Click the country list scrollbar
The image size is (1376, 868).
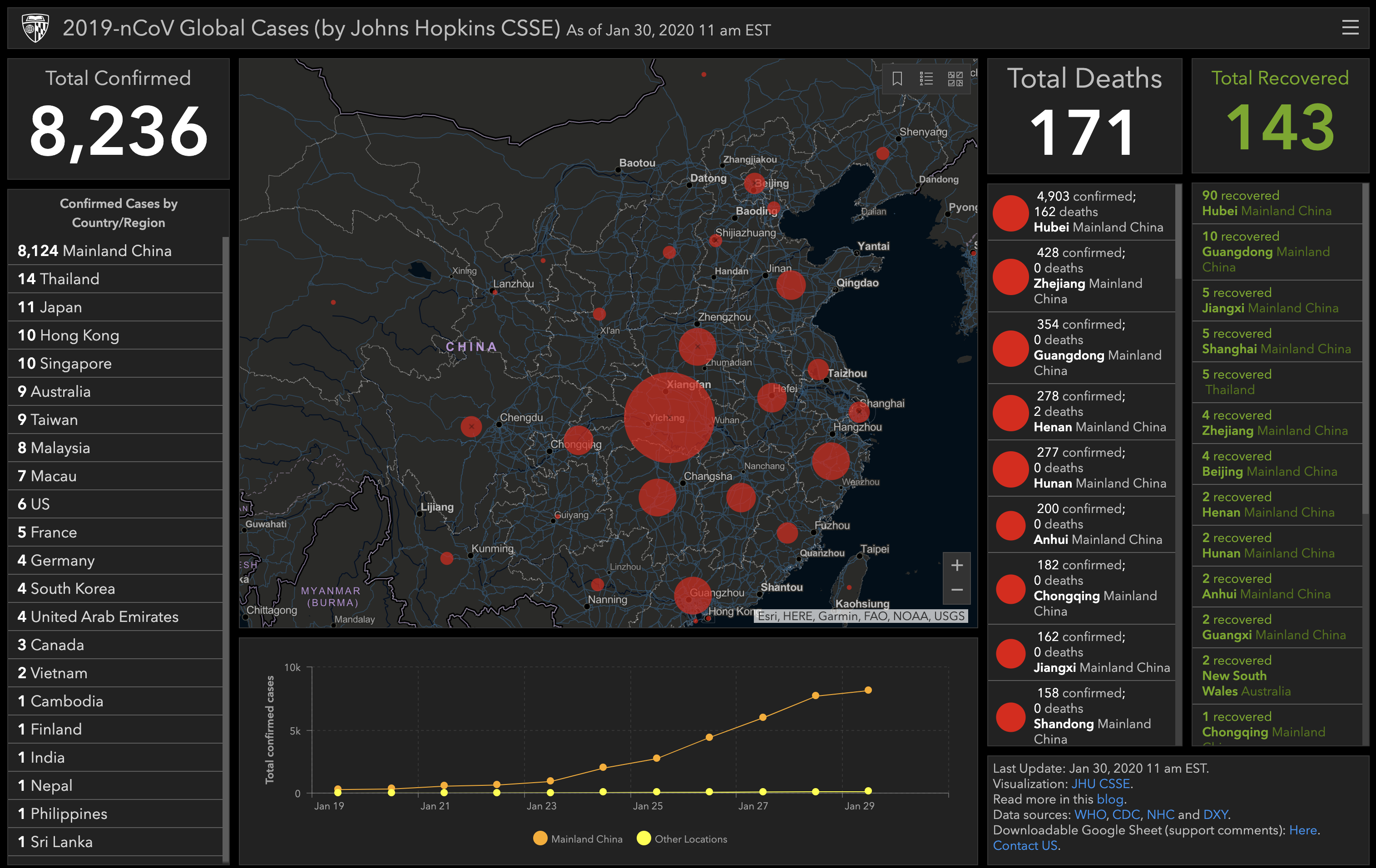(225, 548)
